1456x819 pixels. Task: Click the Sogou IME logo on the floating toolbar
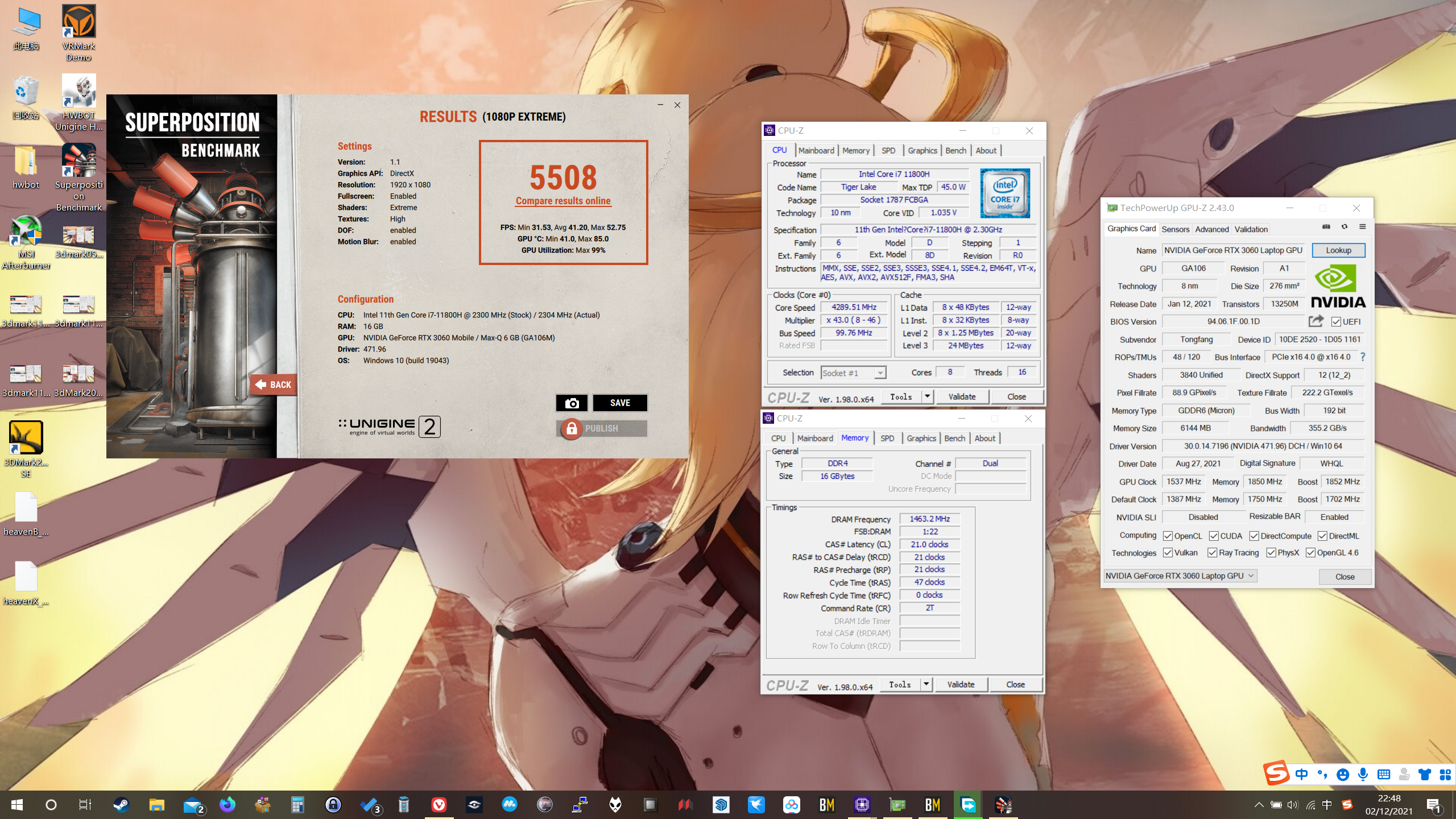point(1276,773)
